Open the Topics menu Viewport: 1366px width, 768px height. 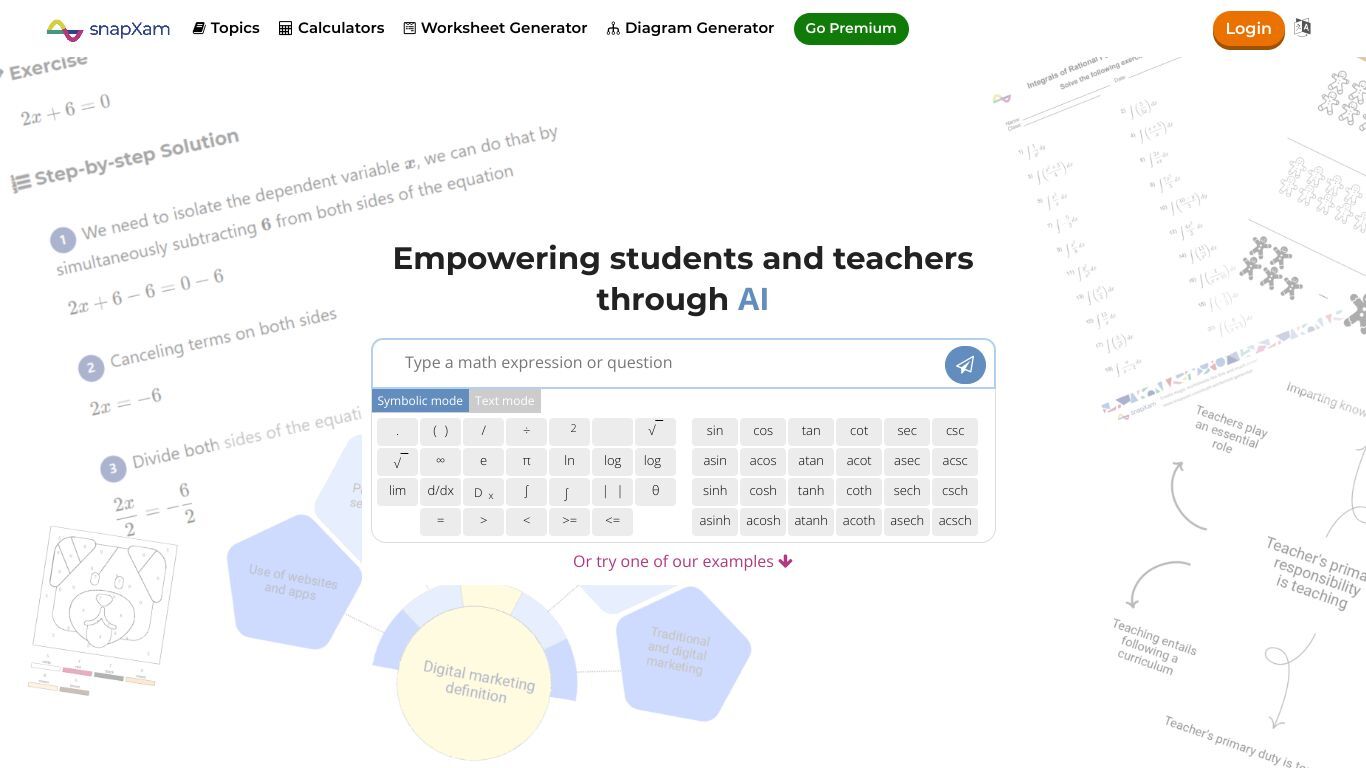pos(226,28)
